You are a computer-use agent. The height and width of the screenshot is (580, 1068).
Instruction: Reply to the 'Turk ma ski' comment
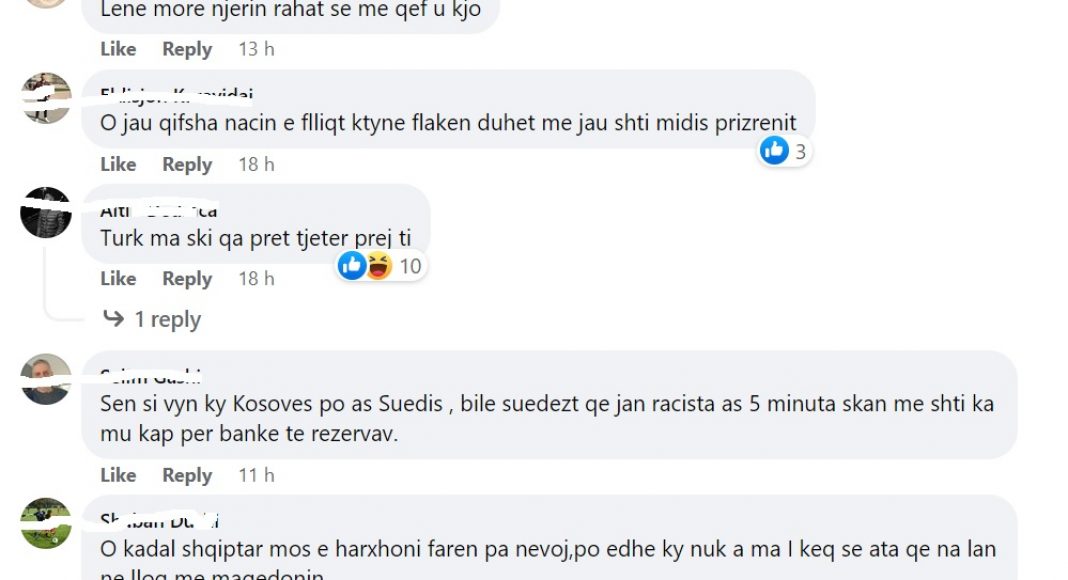pyautogui.click(x=187, y=279)
